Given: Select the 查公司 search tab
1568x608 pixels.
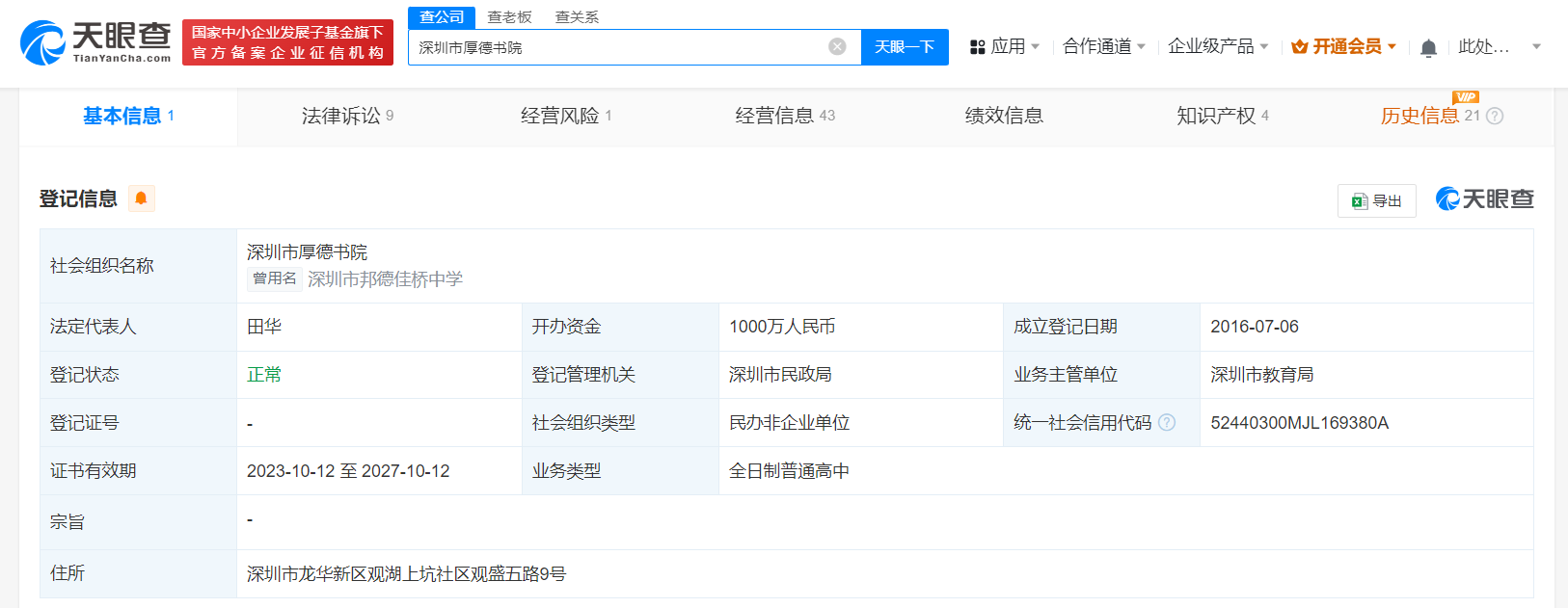Looking at the screenshot, I should pyautogui.click(x=442, y=17).
